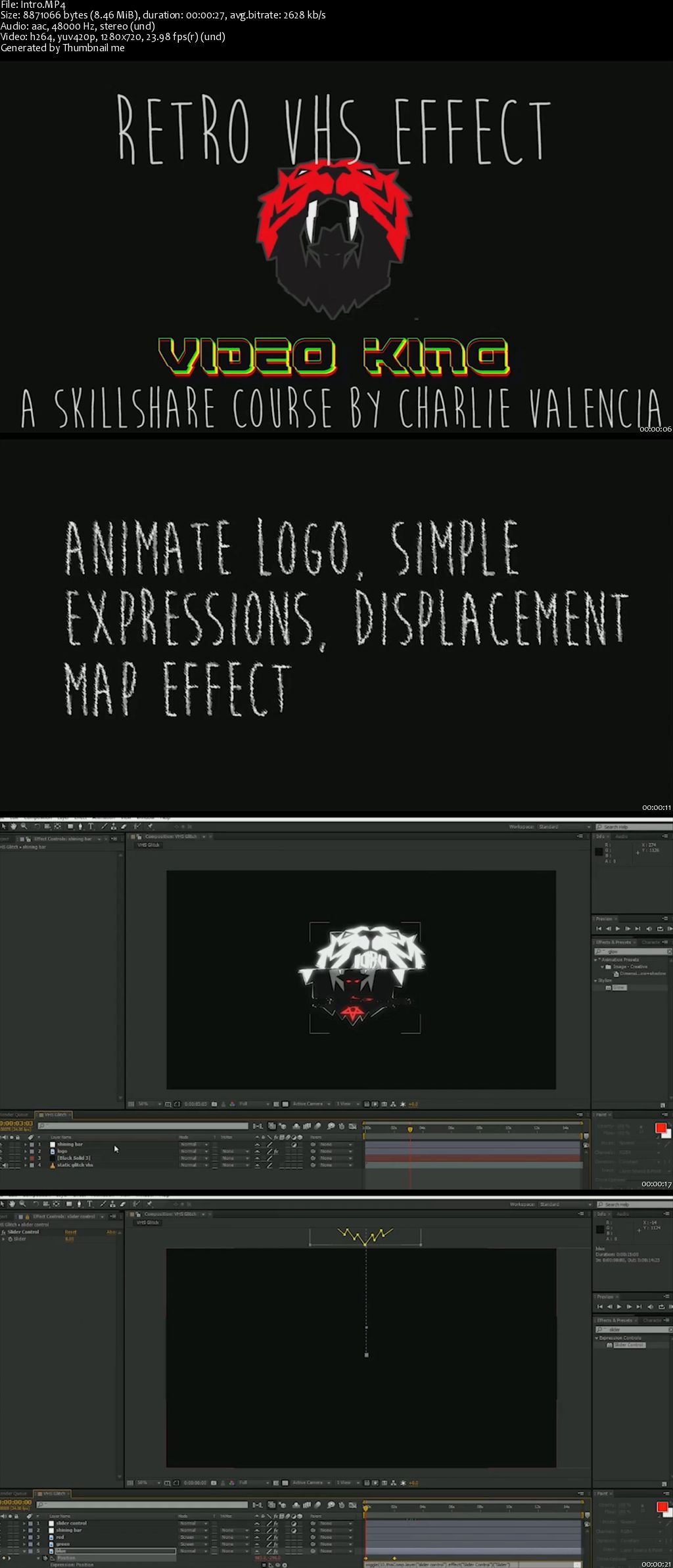Select the Brush tool in the 00:00:17 frame
673x1568 pixels.
point(103,826)
